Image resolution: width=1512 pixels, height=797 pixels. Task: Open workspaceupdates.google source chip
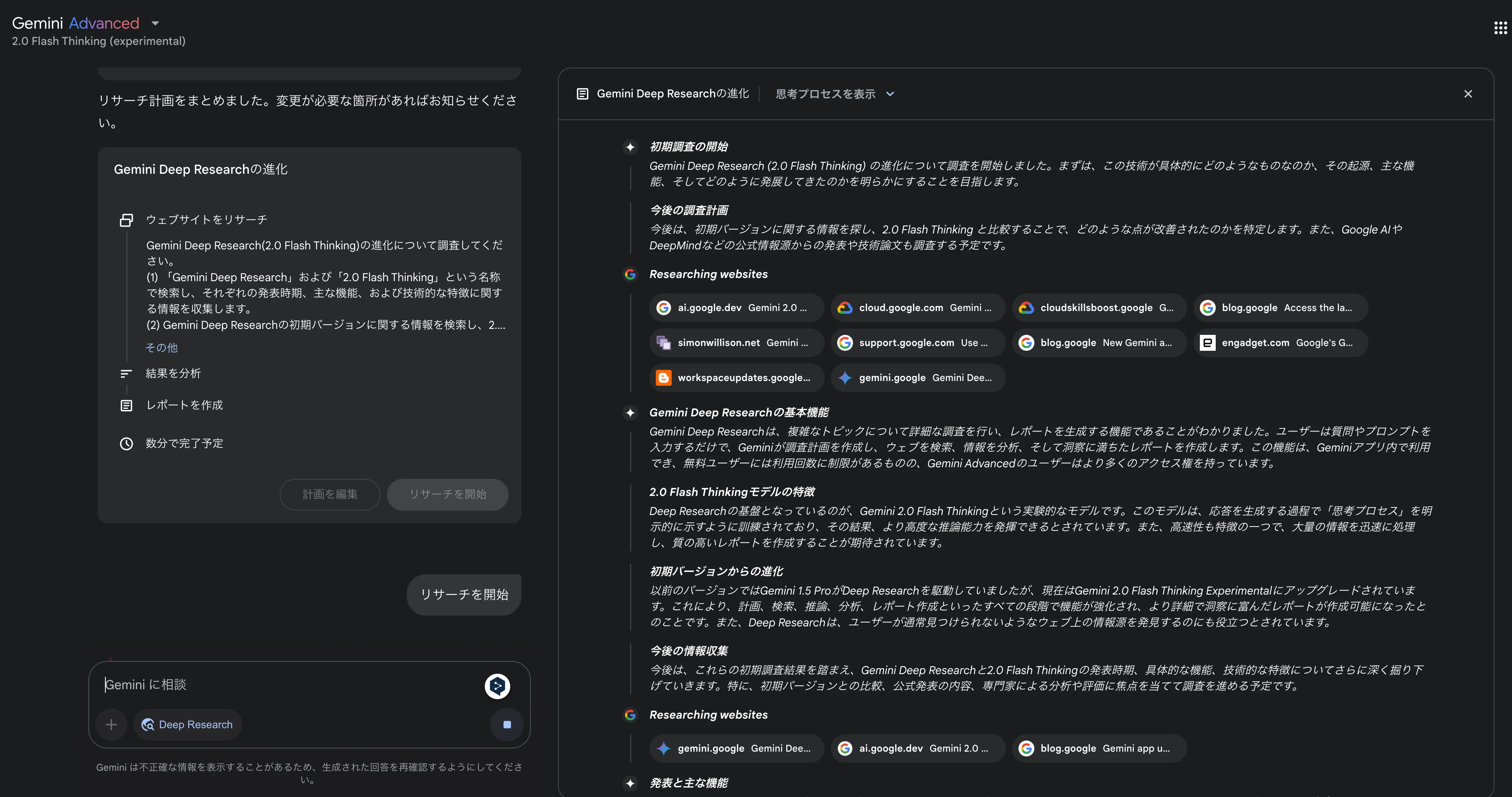tap(736, 378)
